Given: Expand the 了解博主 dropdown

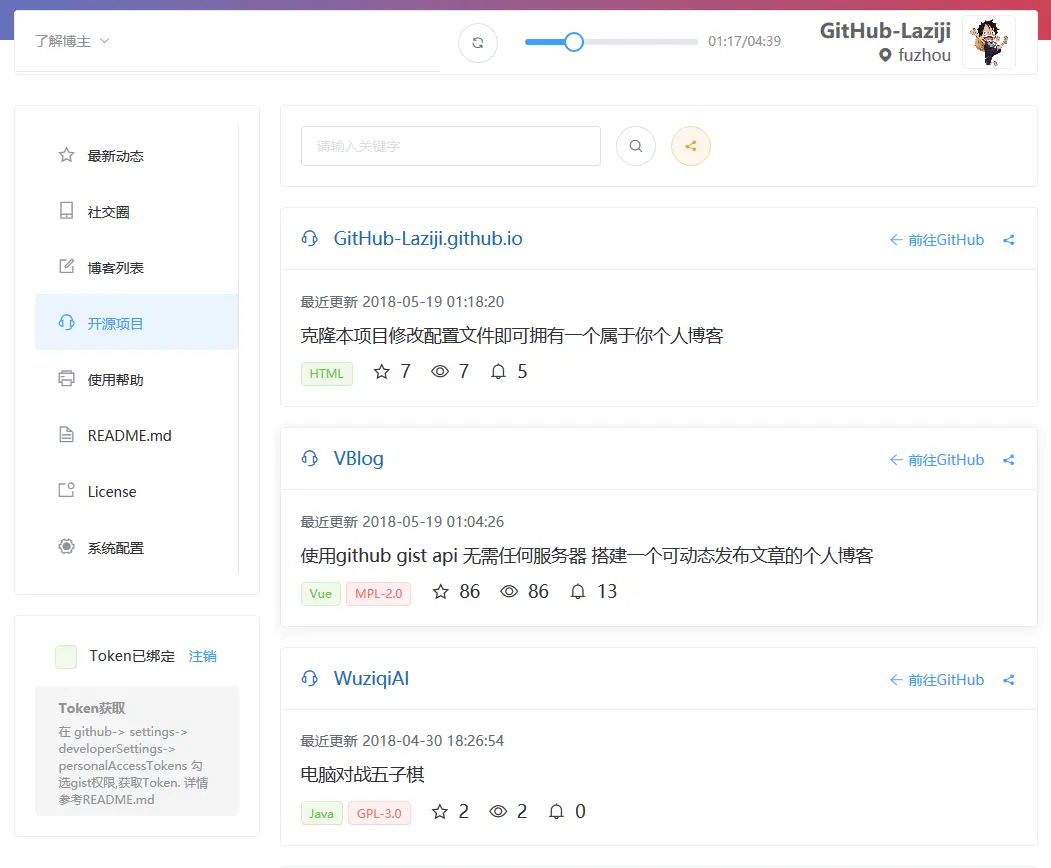Looking at the screenshot, I should tap(72, 41).
